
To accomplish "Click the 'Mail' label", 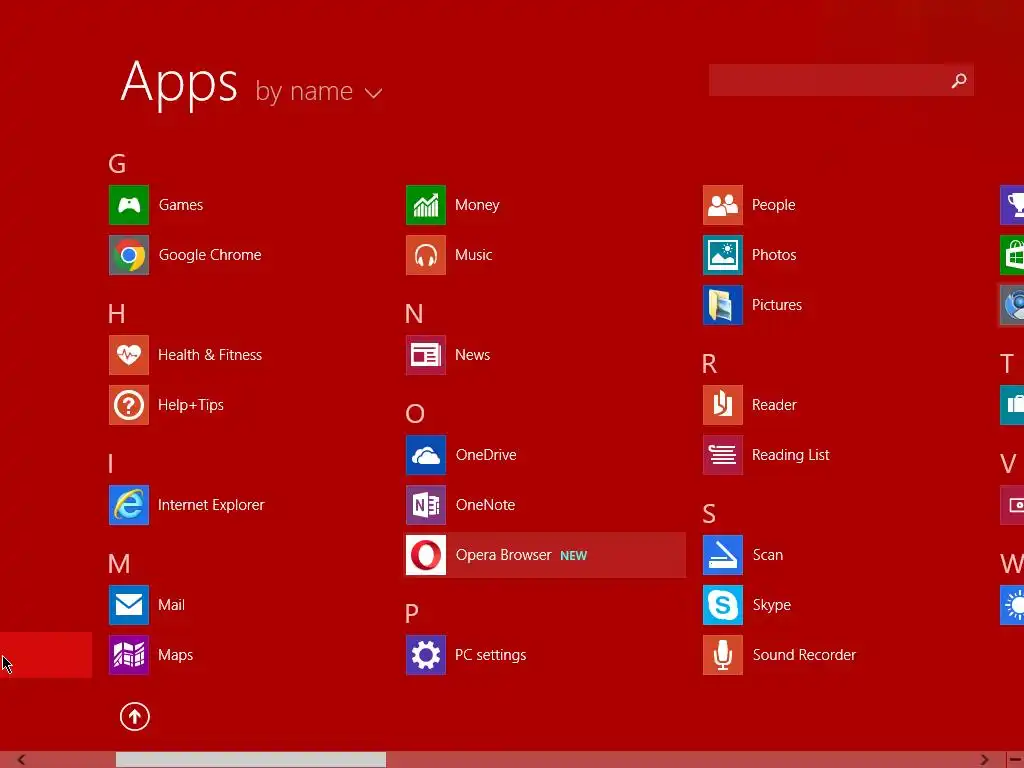I will 171,605.
